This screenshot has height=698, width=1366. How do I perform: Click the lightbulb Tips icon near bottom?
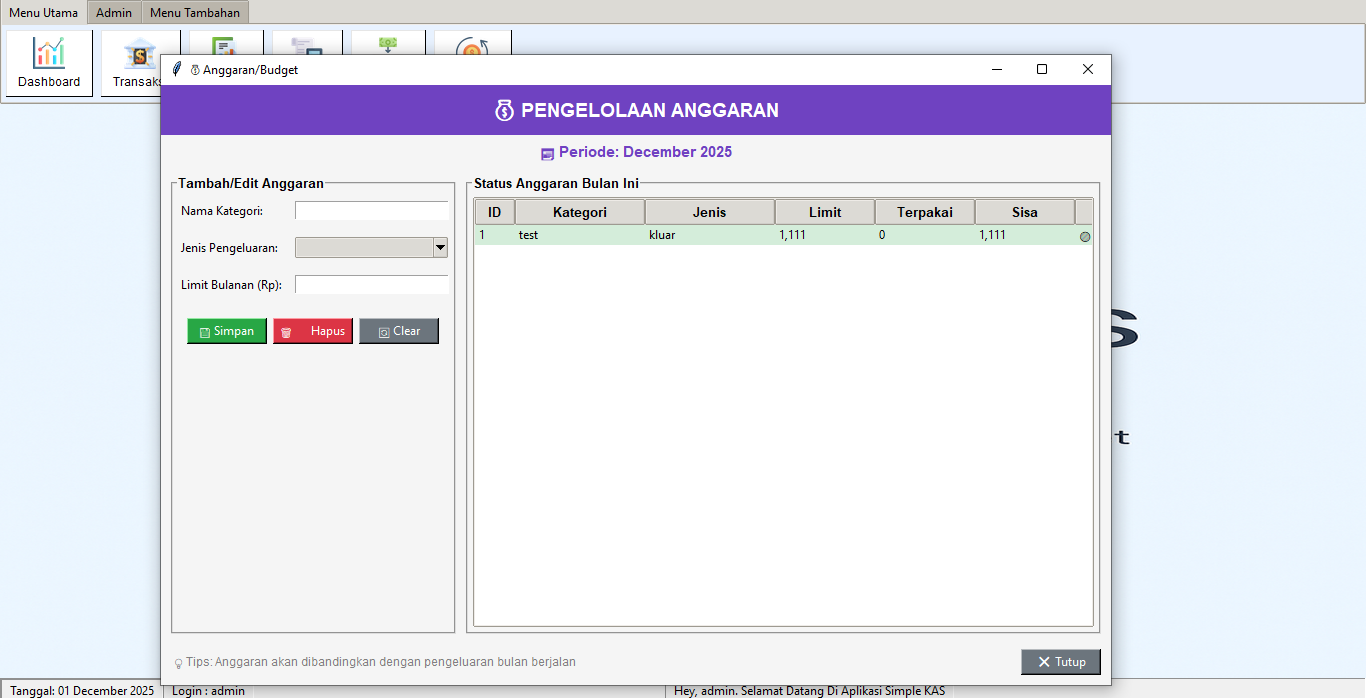[181, 662]
